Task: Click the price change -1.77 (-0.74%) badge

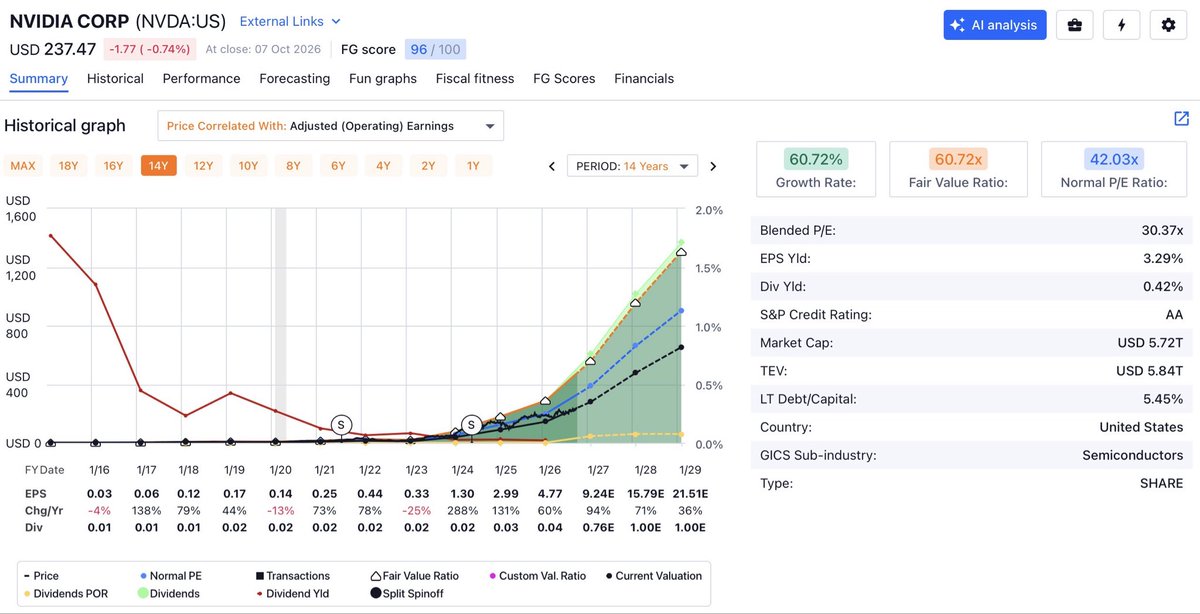Action: pos(150,49)
